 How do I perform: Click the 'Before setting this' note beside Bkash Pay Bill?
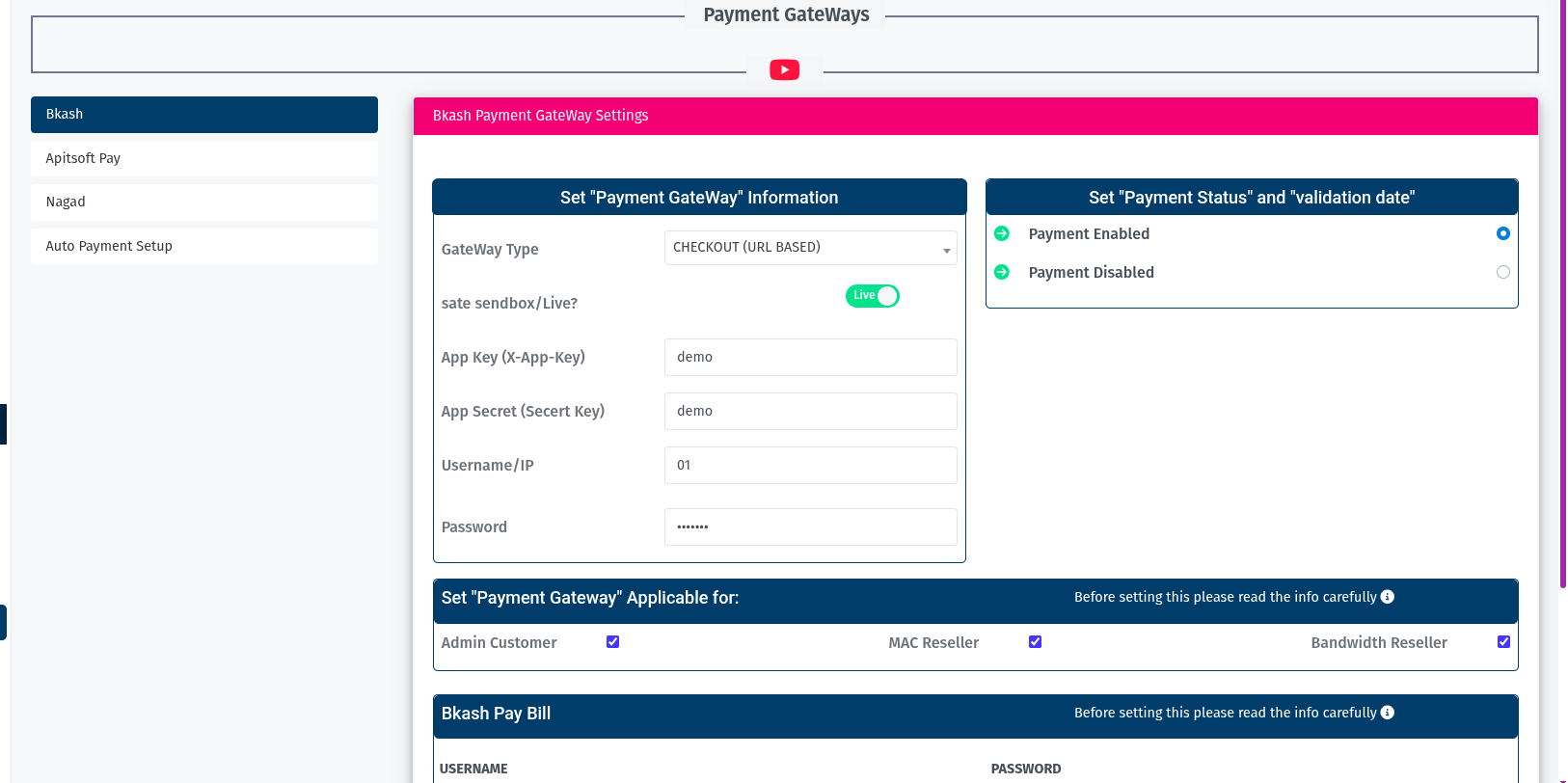(x=1226, y=713)
